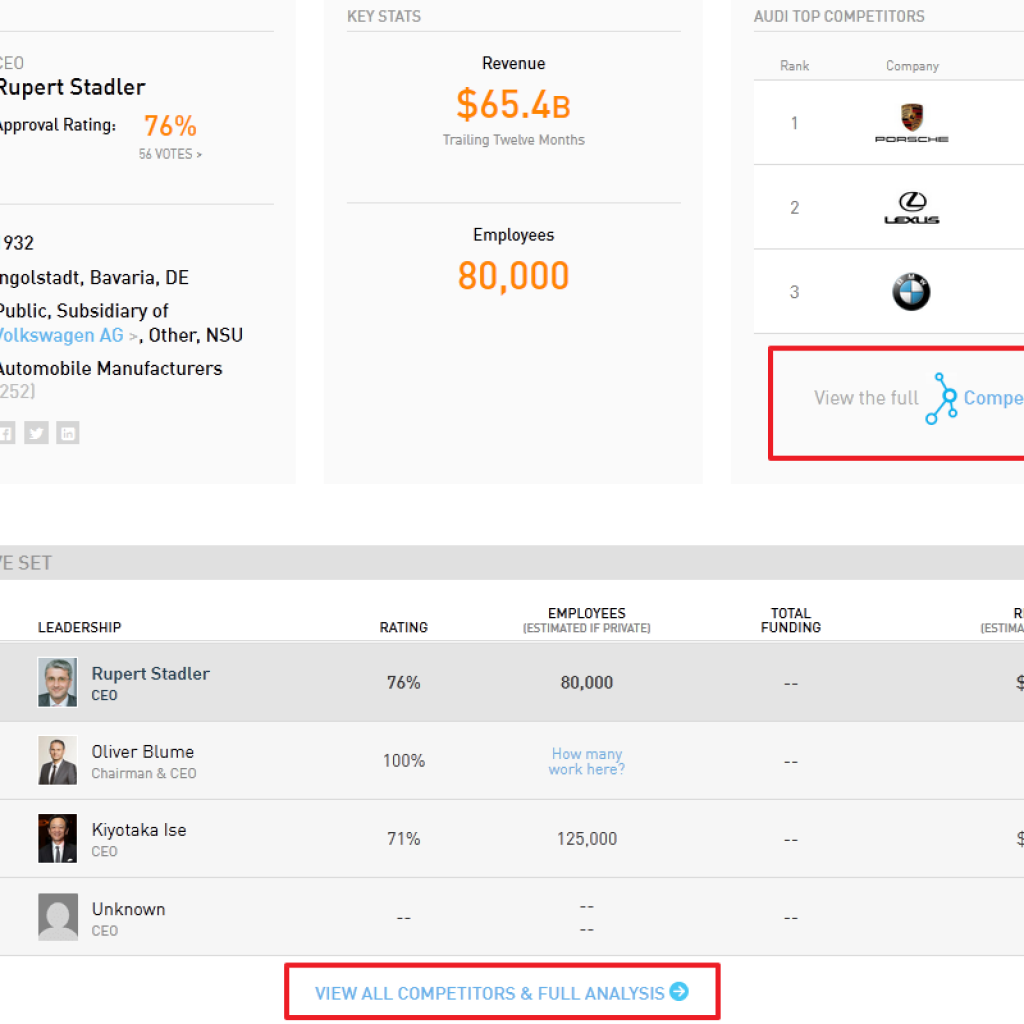Click the 71% rating for Kiyotaka Ise
The image size is (1024, 1024).
[404, 839]
